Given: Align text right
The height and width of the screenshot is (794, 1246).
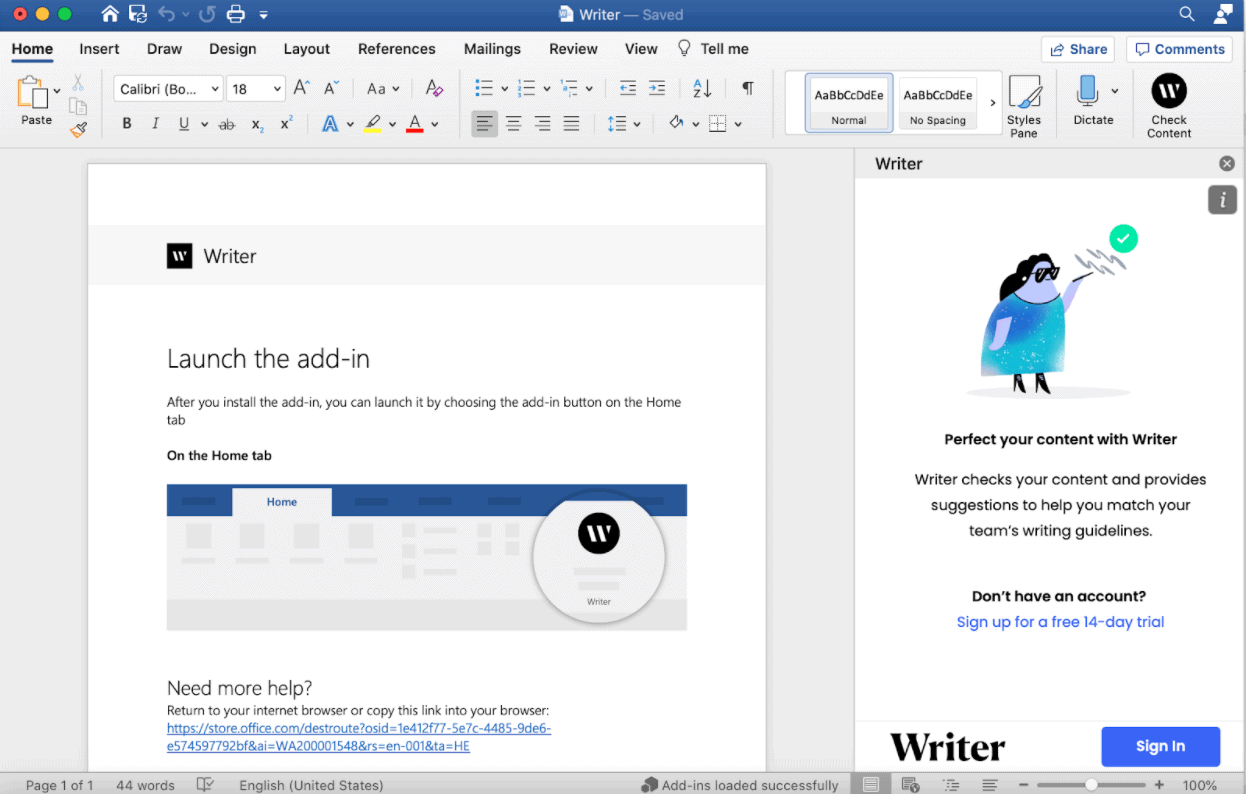Looking at the screenshot, I should 542,124.
